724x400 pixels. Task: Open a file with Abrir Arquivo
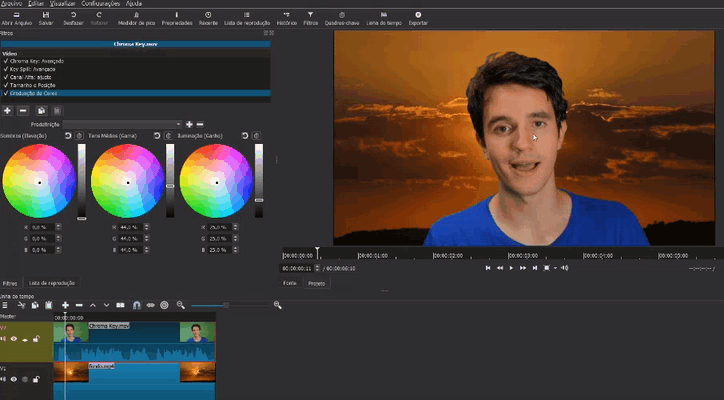17,18
